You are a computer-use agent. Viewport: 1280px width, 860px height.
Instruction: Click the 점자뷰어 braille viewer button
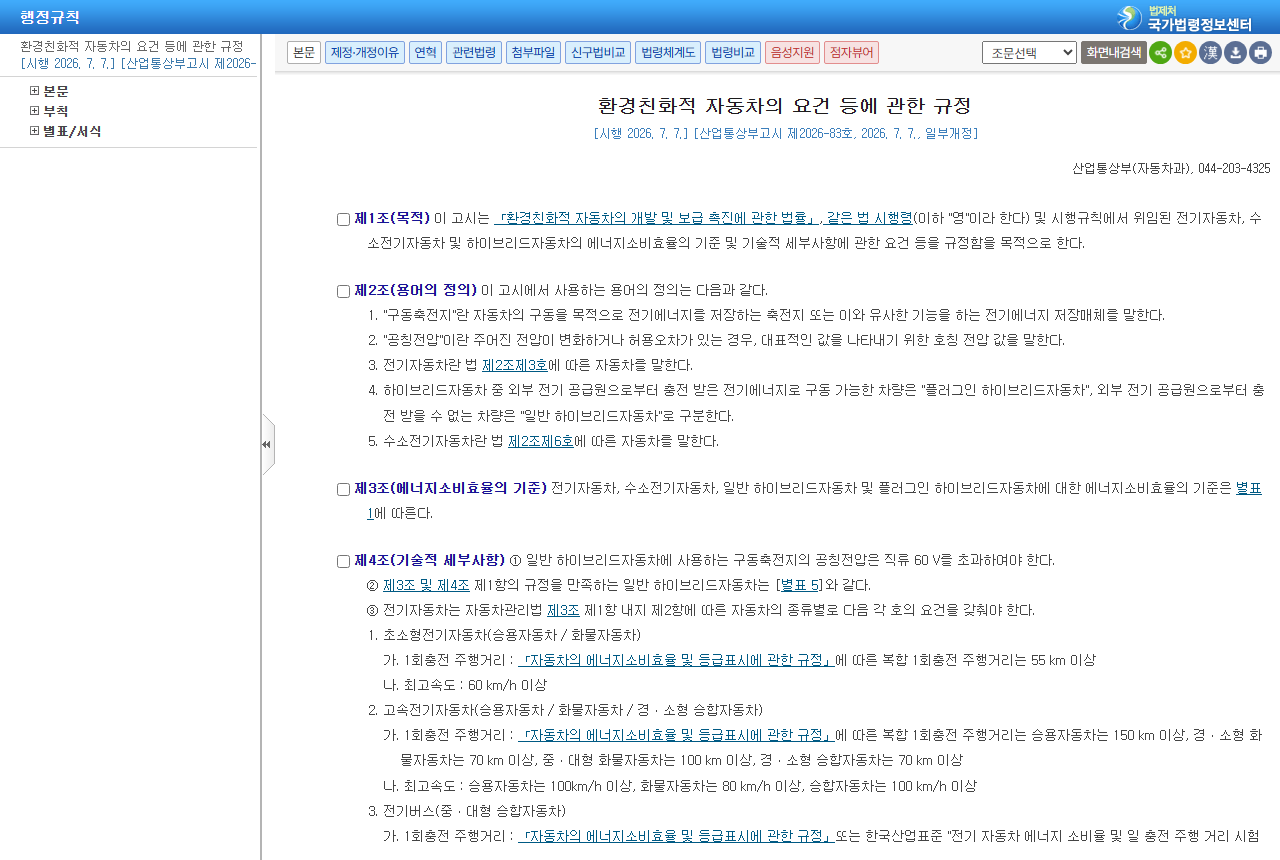tap(851, 53)
